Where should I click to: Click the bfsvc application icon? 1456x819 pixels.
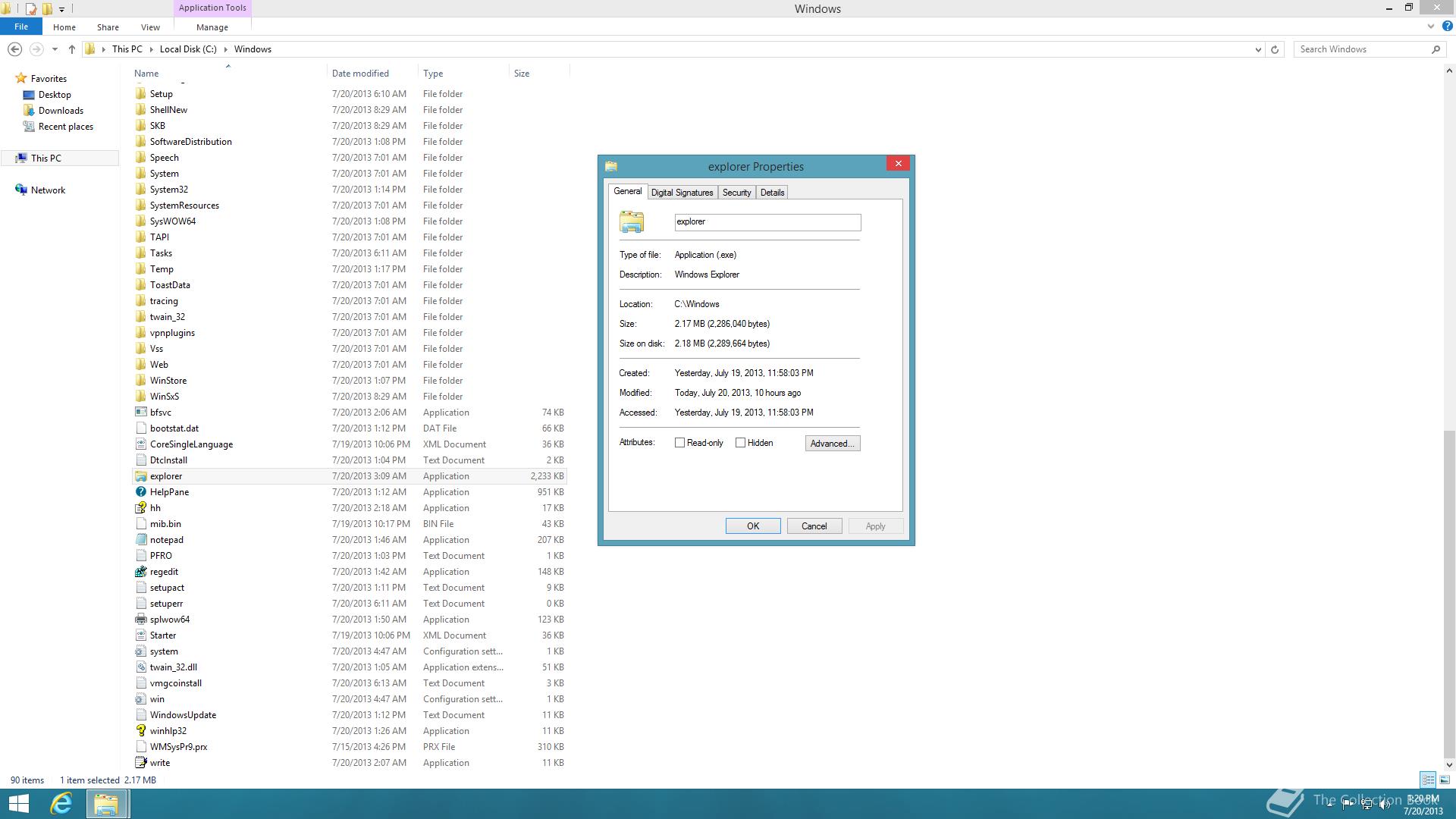point(140,413)
